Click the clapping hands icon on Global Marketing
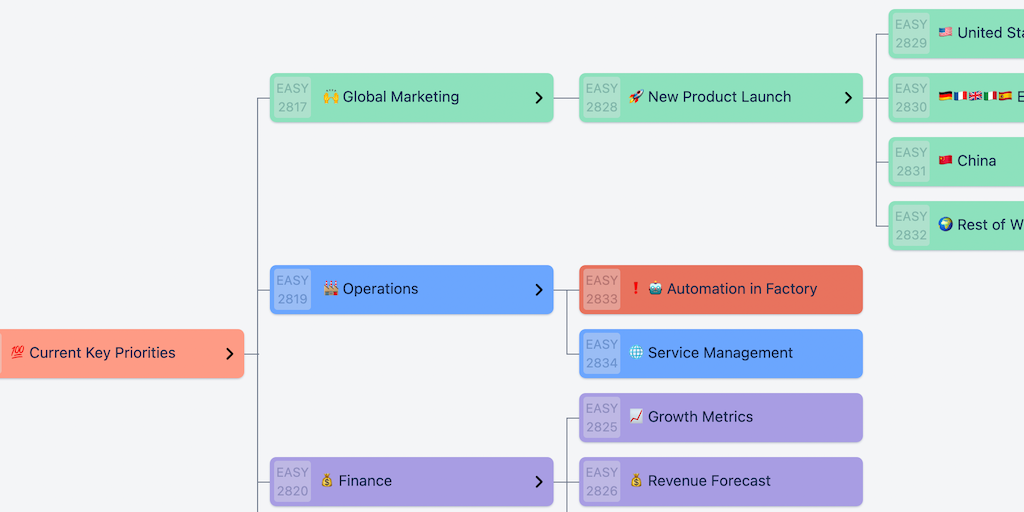This screenshot has height=512, width=1024. coord(330,97)
